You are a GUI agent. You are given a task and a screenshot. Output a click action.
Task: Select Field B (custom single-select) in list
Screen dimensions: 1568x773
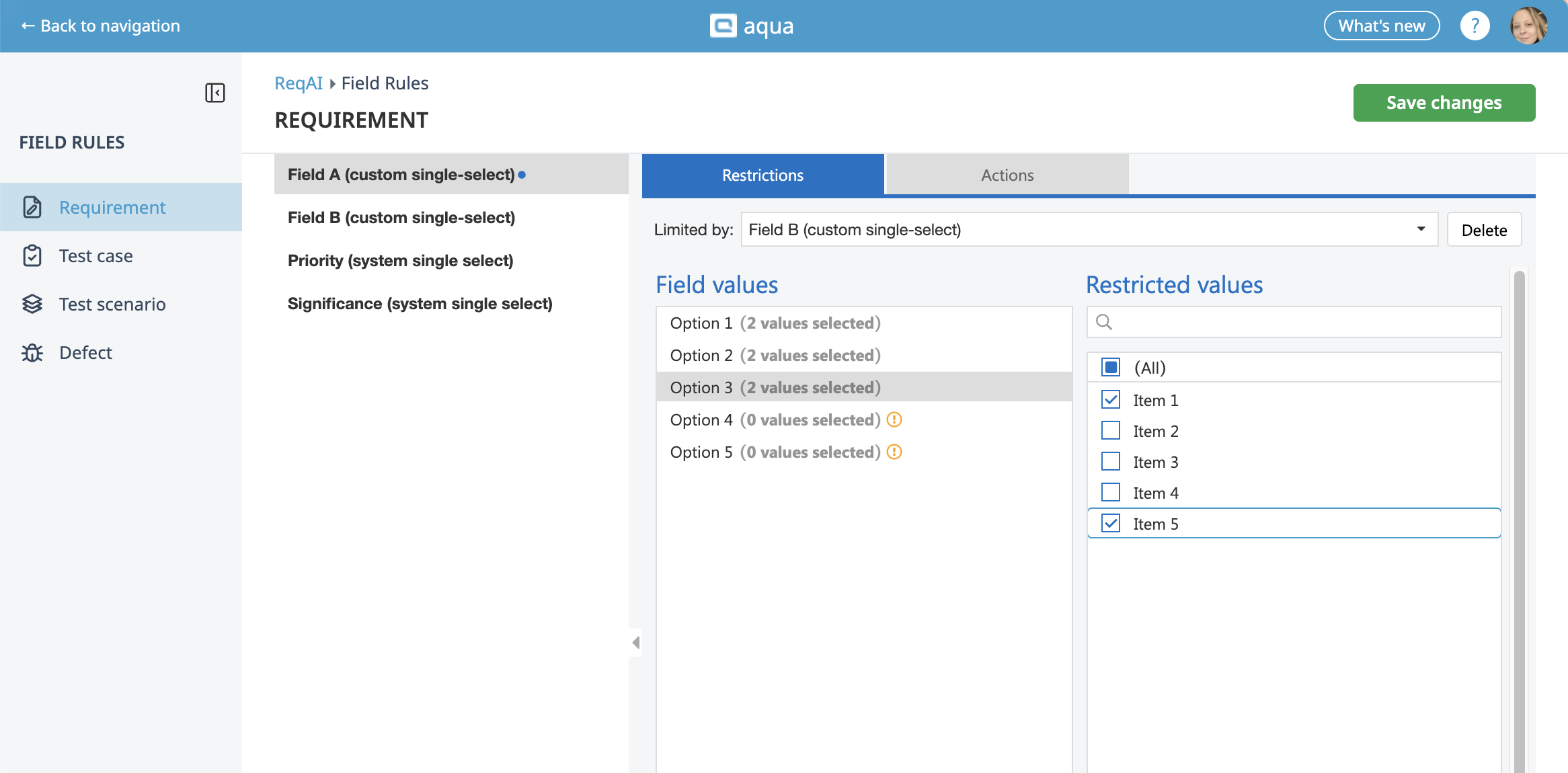pos(401,218)
